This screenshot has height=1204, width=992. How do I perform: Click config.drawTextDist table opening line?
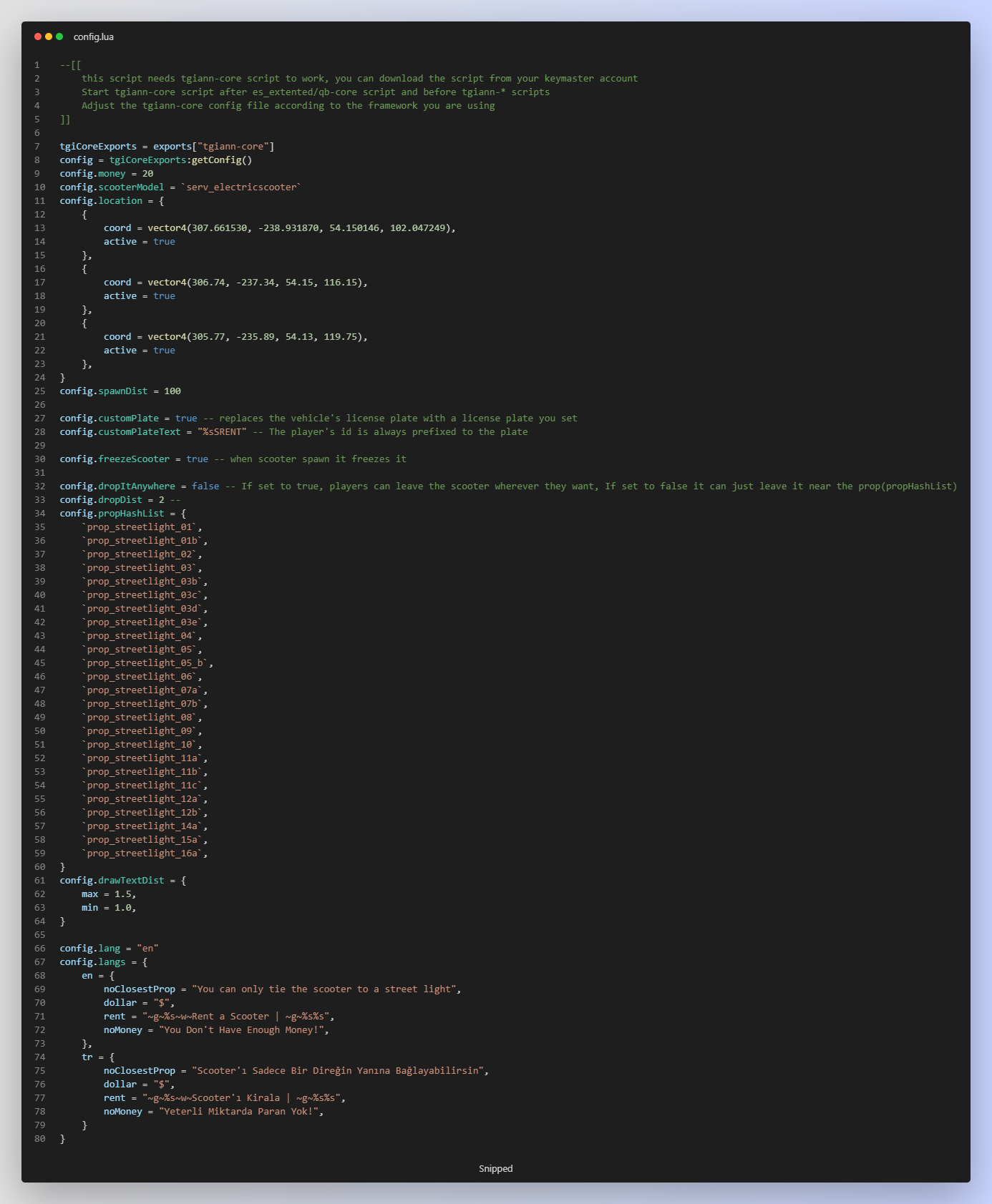tap(123, 881)
